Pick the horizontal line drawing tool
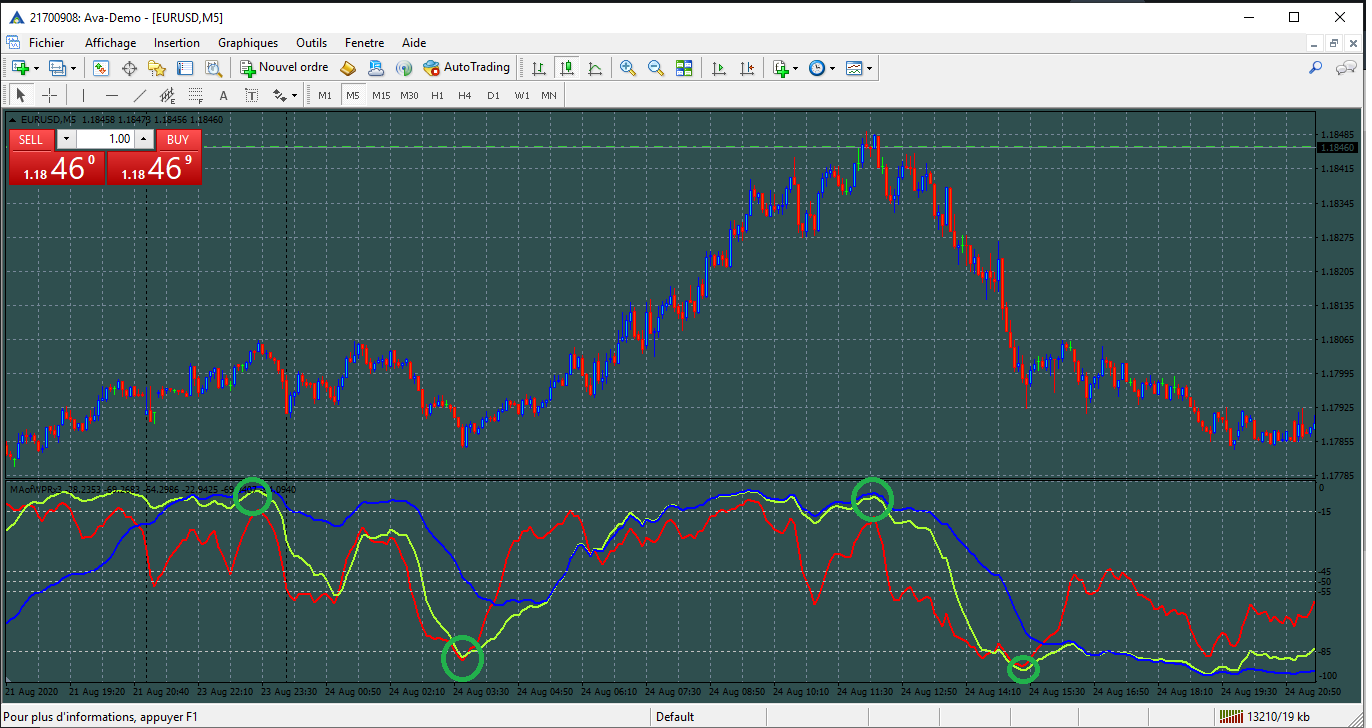This screenshot has width=1372, height=728. point(111,95)
